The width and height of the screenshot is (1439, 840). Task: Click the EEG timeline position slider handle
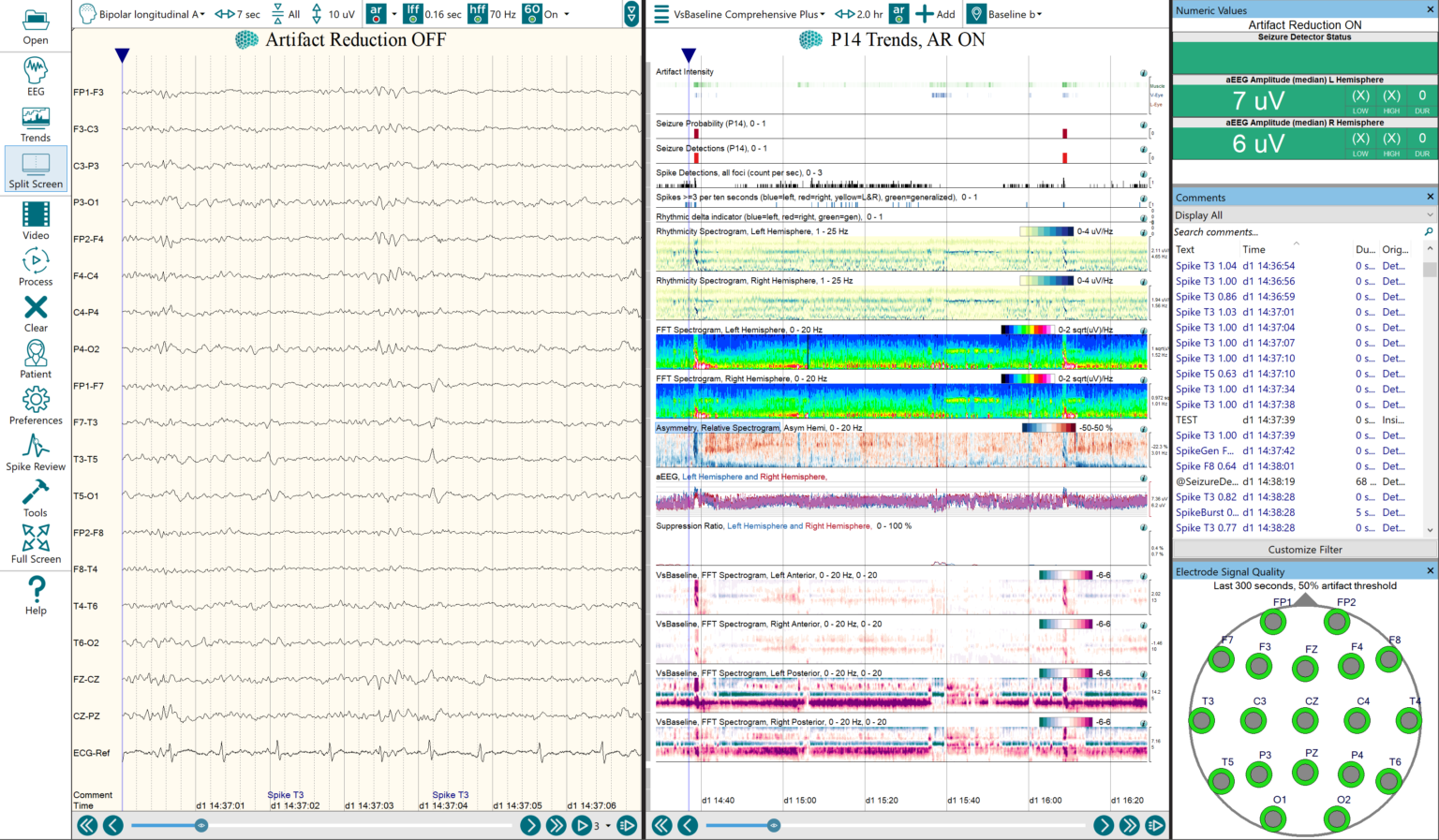(x=201, y=825)
